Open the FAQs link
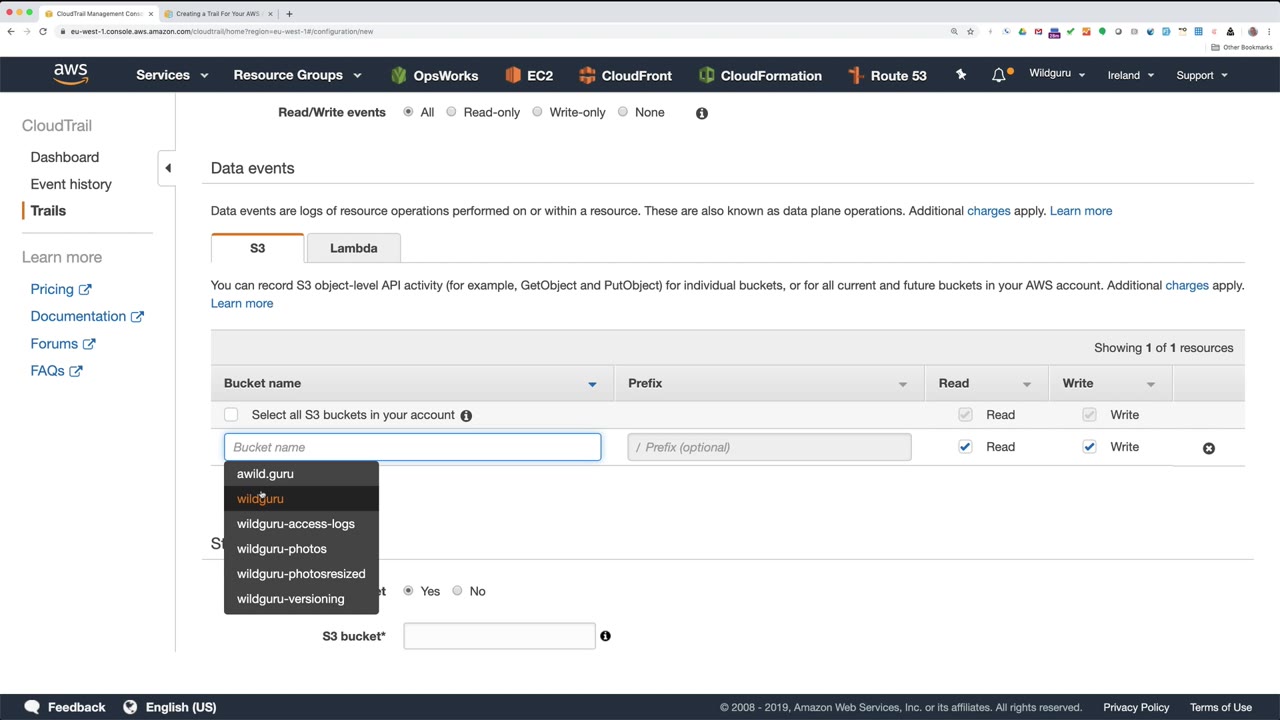The width and height of the screenshot is (1280, 720). [x=56, y=370]
